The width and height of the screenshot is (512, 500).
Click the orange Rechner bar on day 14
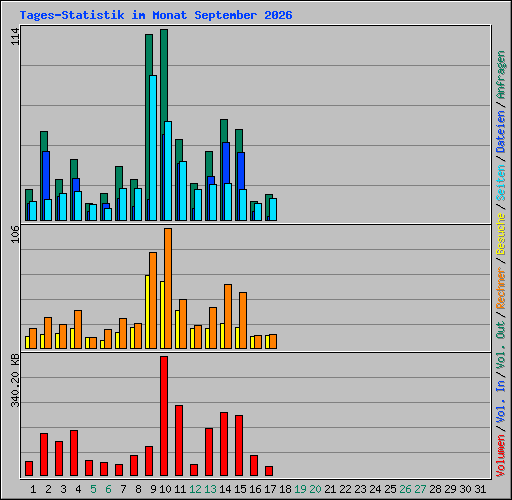228,316
